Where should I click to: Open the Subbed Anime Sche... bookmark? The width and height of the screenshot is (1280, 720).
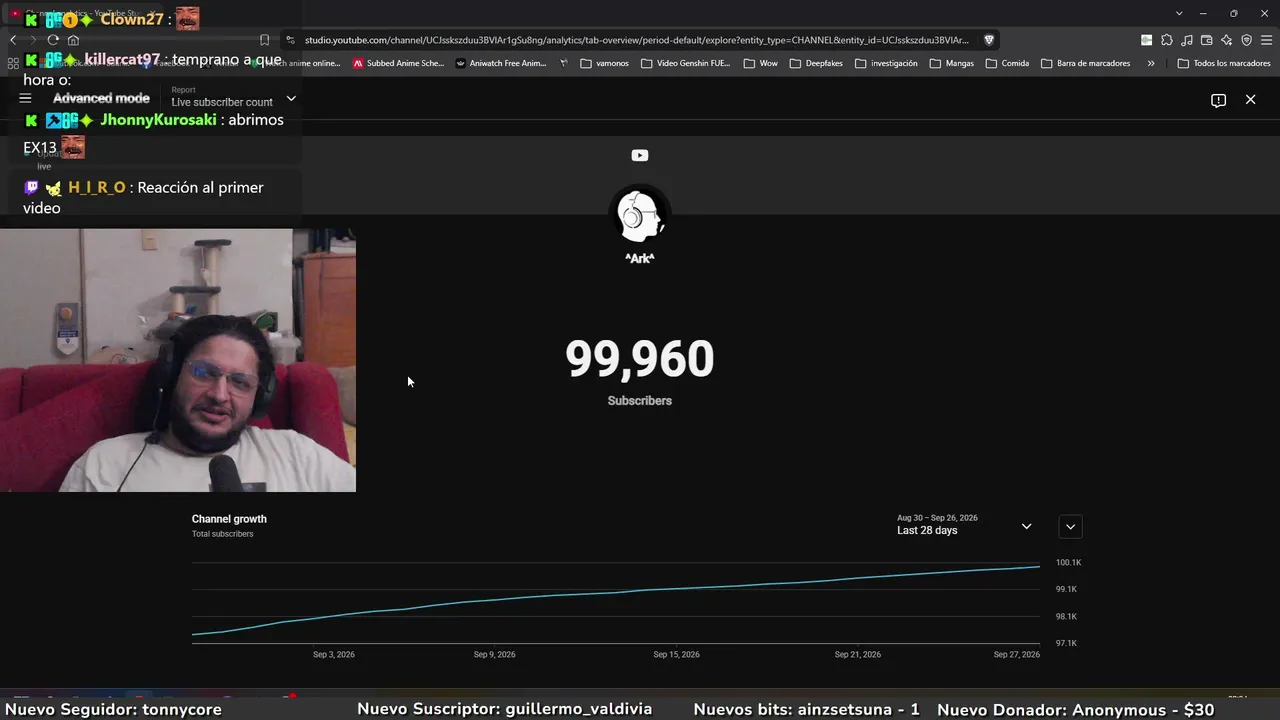398,63
